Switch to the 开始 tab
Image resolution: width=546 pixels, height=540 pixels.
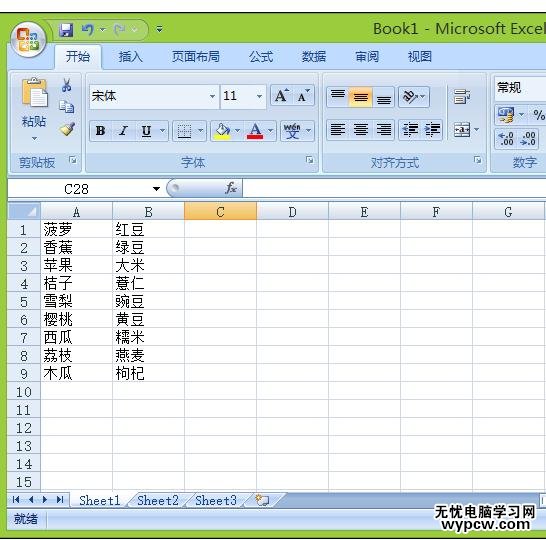[78, 56]
